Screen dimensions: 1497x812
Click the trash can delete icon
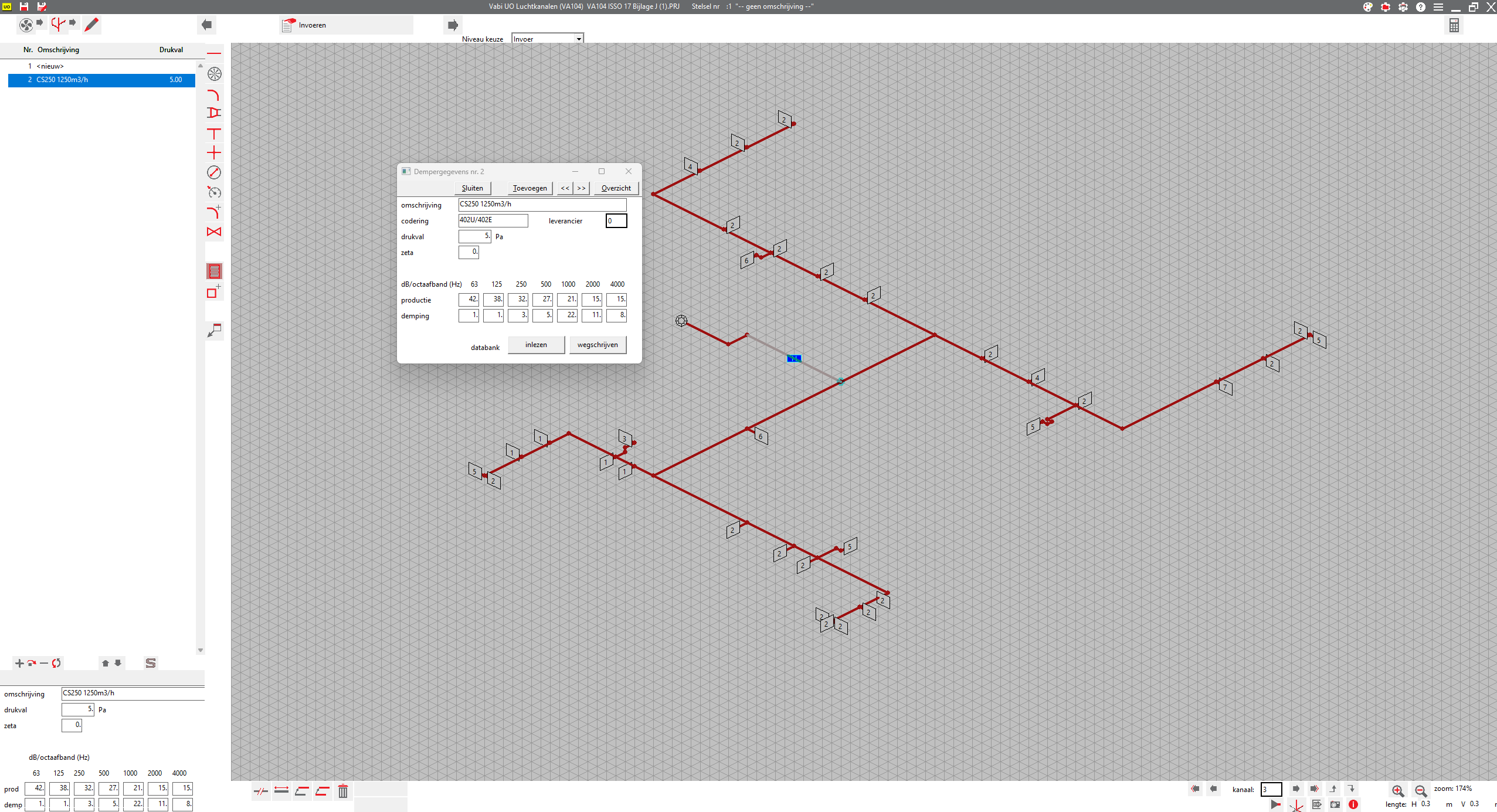(x=343, y=791)
